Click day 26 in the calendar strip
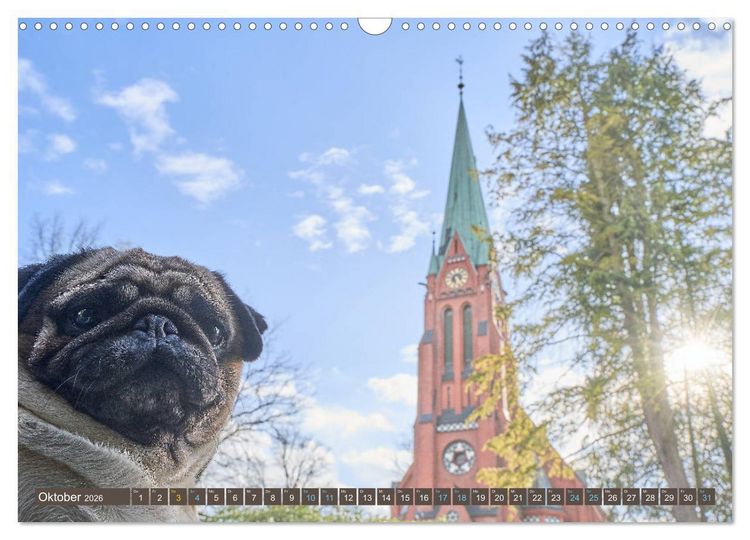The width and height of the screenshot is (750, 540). pyautogui.click(x=613, y=497)
